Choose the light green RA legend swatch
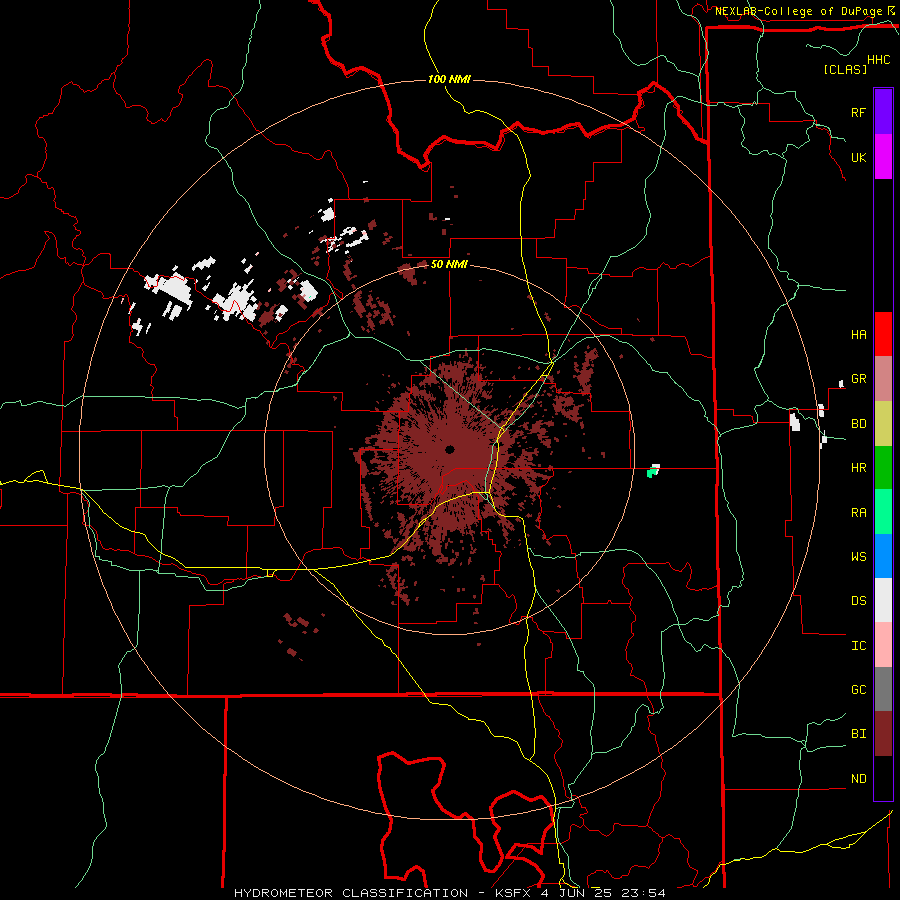 pos(883,512)
